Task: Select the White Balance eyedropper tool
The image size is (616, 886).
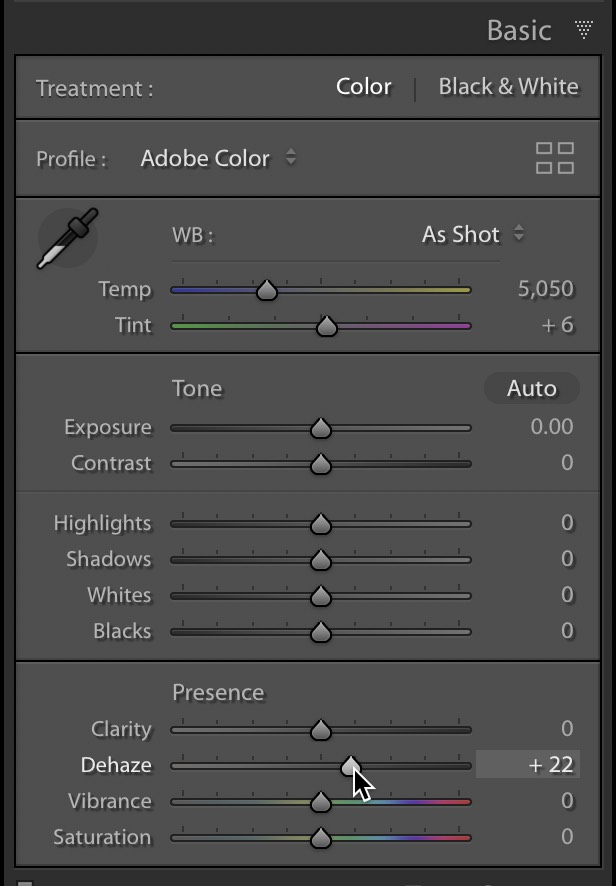Action: coord(68,239)
